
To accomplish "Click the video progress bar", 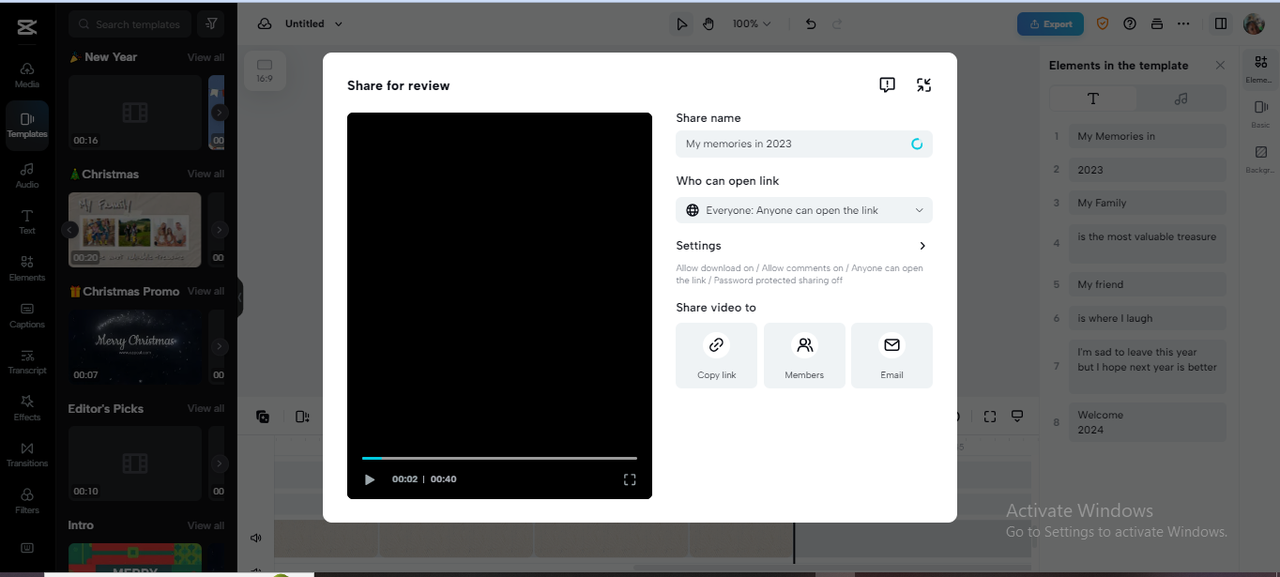I will pyautogui.click(x=499, y=458).
